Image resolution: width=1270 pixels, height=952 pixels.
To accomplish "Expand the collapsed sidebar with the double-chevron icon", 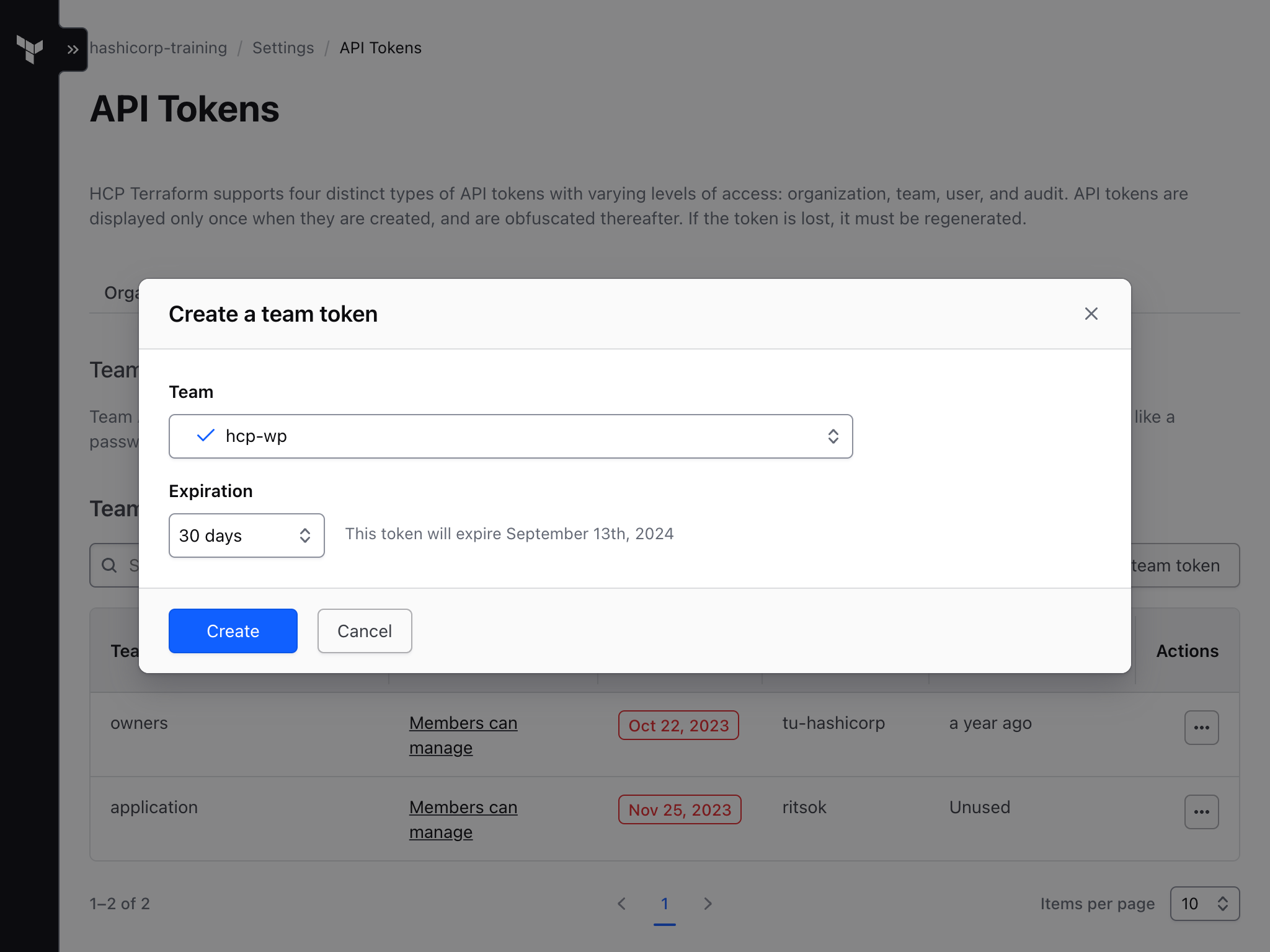I will pyautogui.click(x=73, y=49).
